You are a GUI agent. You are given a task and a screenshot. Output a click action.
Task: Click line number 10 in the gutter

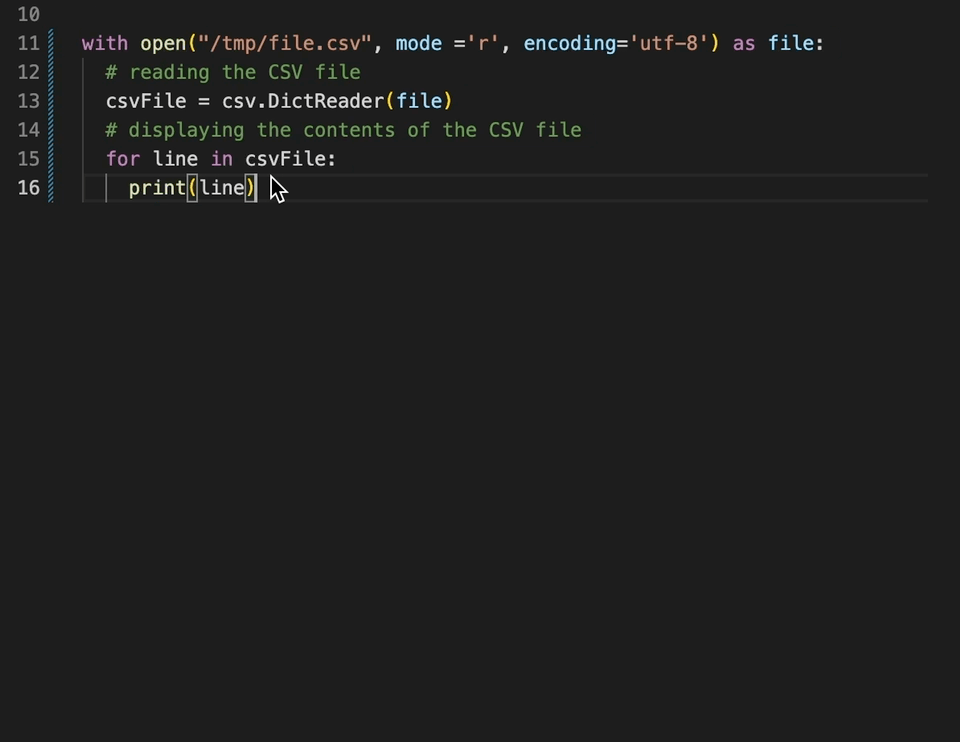(28, 14)
